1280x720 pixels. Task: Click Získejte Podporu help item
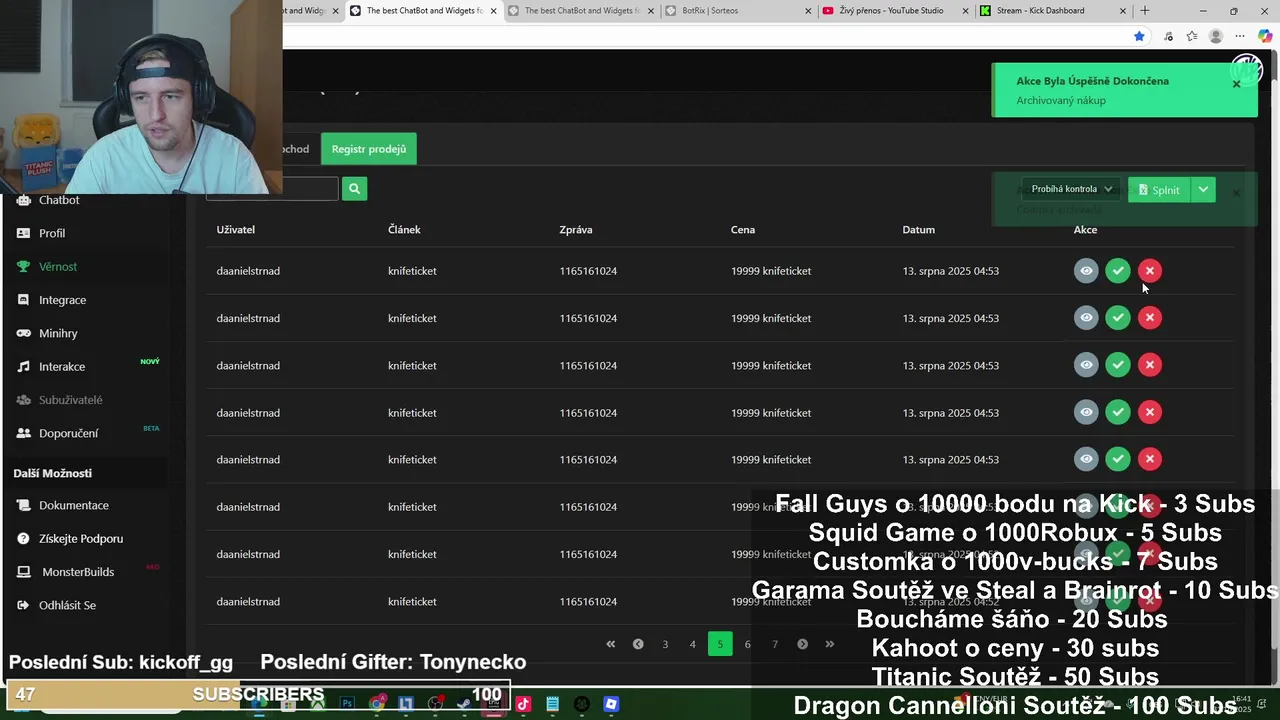pos(80,538)
